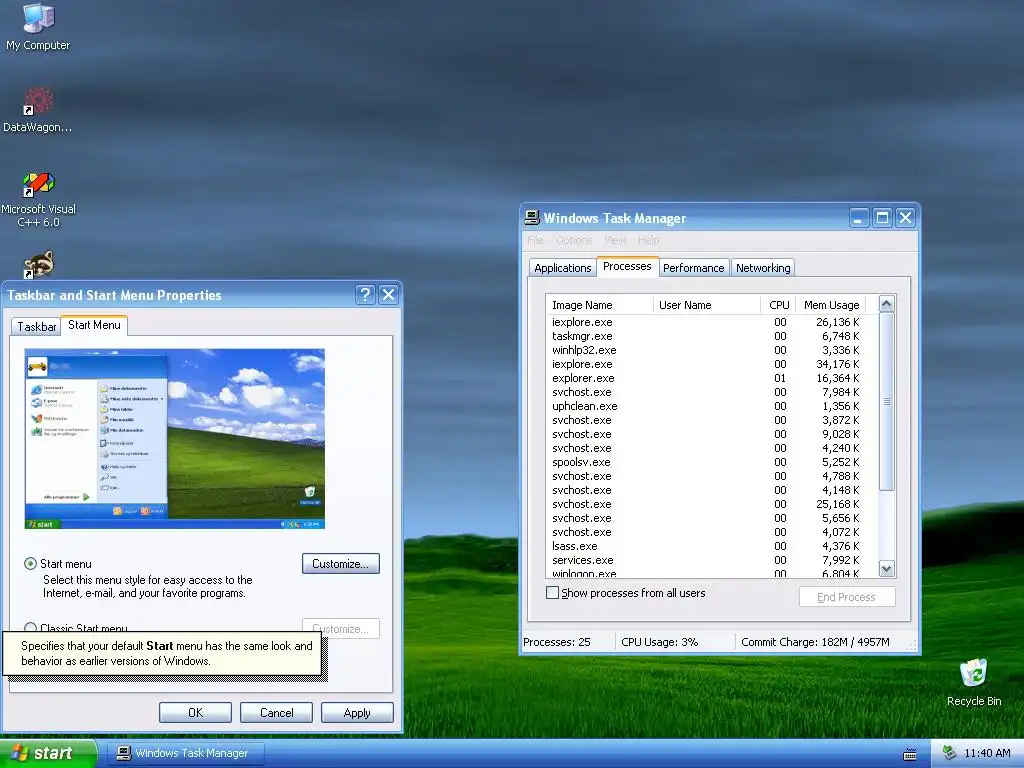
Task: Sort processes by User Name column
Action: click(x=707, y=305)
